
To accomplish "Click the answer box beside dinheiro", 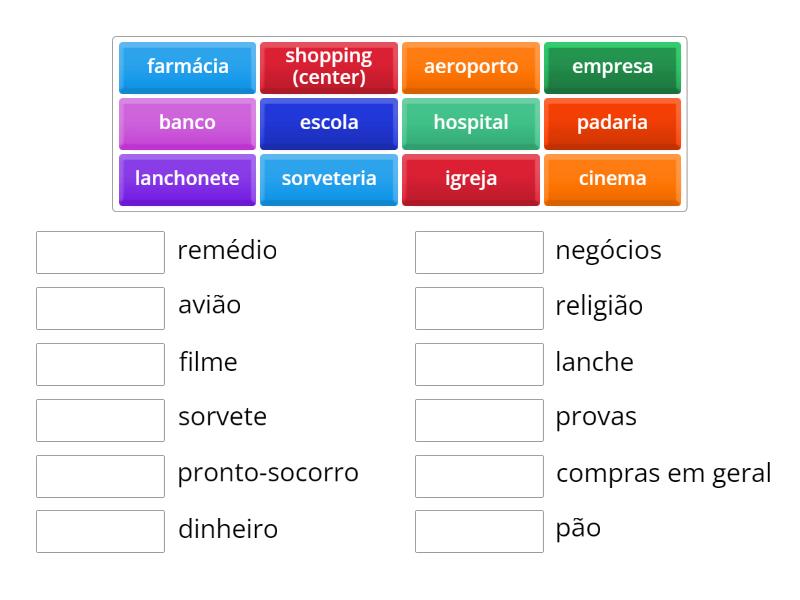I will click(x=99, y=530).
